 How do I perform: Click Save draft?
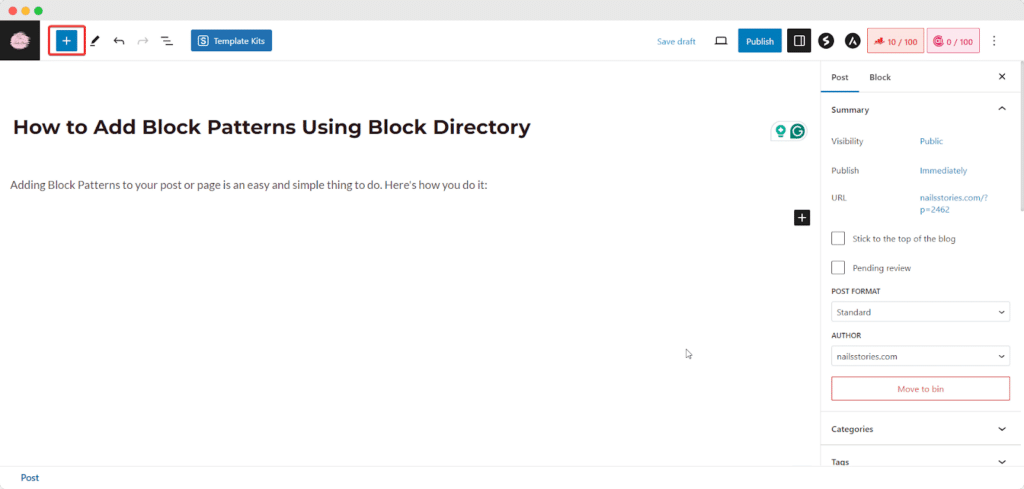point(676,41)
